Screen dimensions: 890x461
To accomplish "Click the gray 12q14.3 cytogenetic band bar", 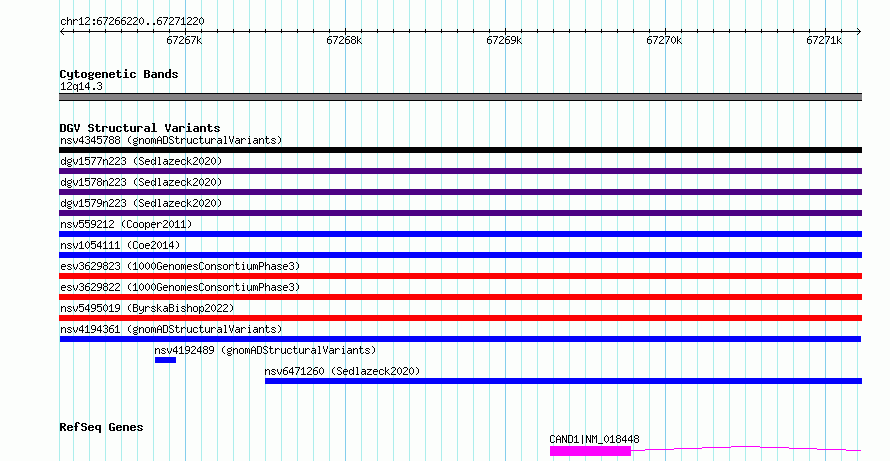I will [461, 97].
